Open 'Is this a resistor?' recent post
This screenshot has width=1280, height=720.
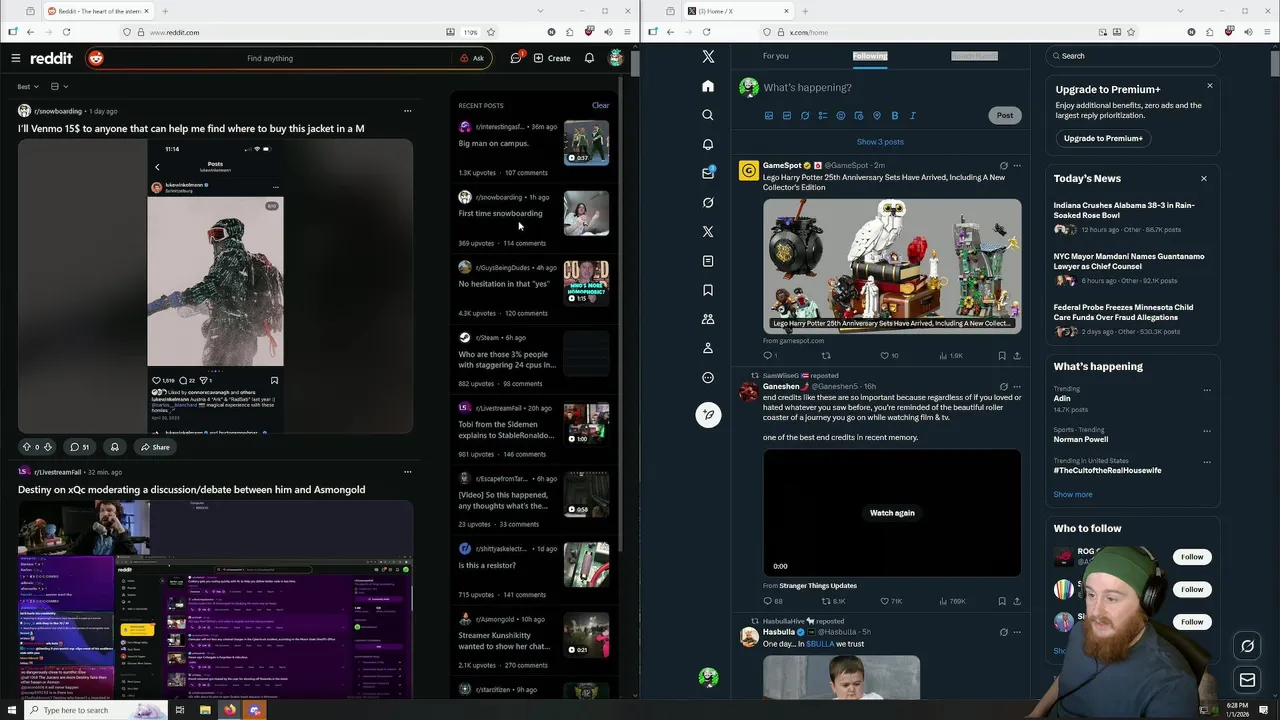pyautogui.click(x=487, y=565)
